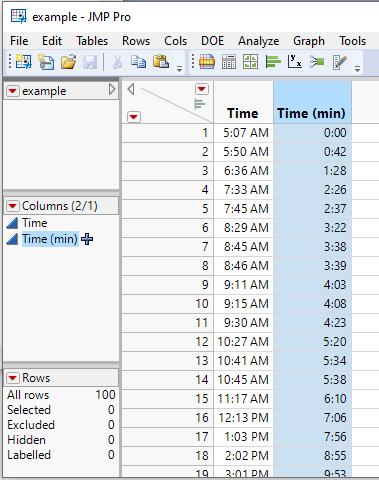Click the Time column continuous modeling icon
Image resolution: width=379 pixels, height=480 pixels.
[x=12, y=223]
